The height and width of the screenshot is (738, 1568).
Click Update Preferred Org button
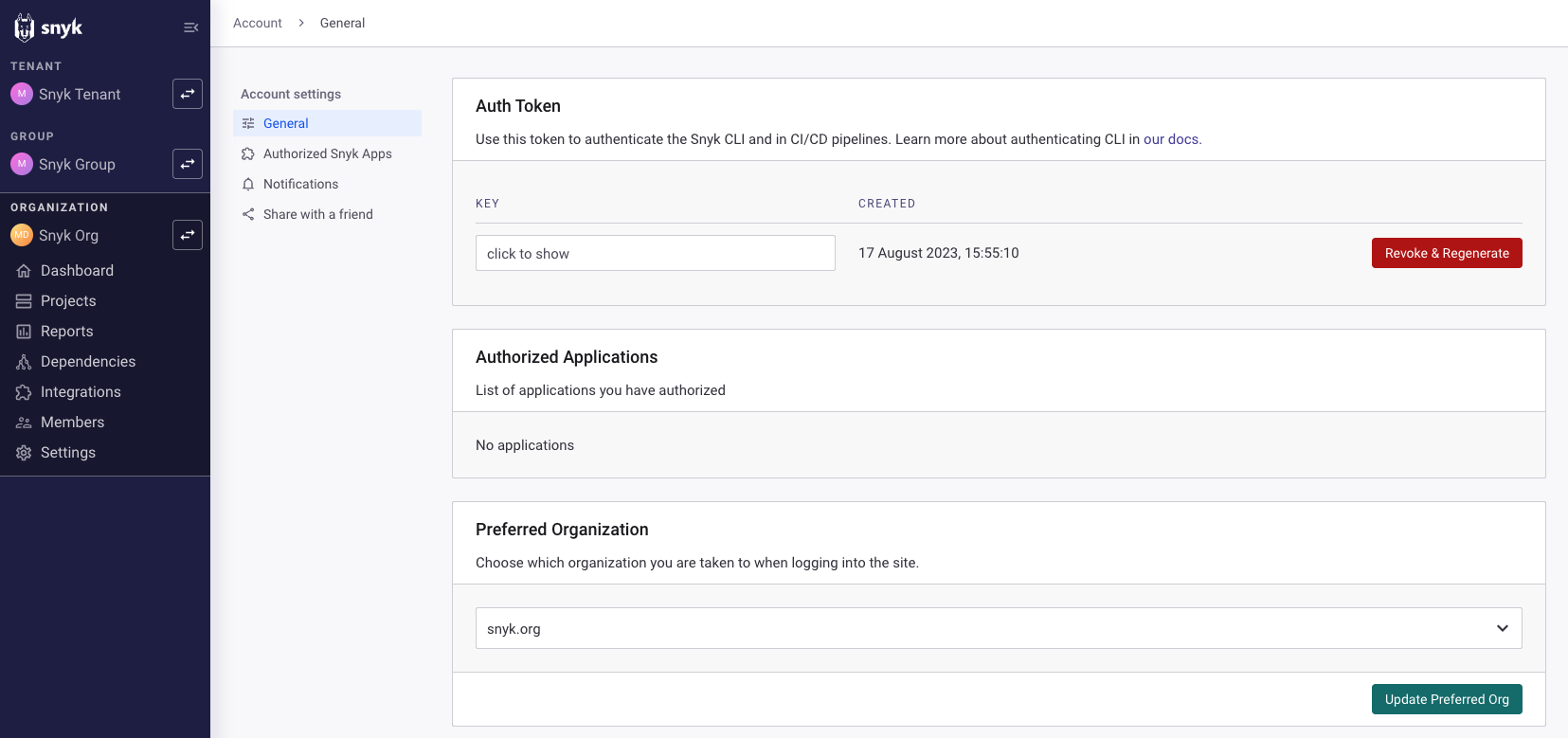[1446, 699]
